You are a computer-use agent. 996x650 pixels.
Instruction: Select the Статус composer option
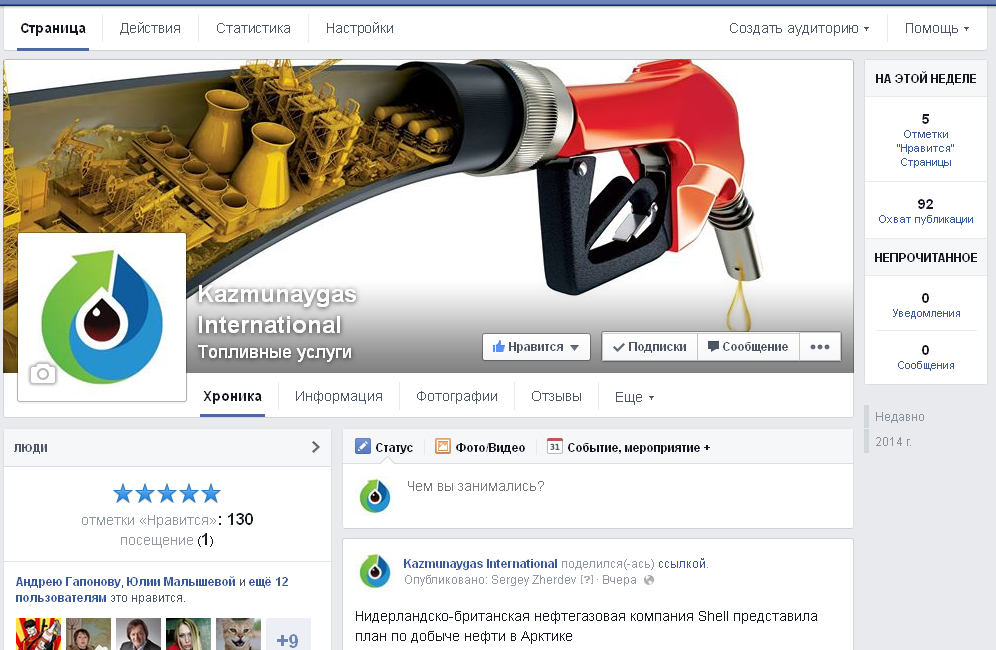[384, 447]
